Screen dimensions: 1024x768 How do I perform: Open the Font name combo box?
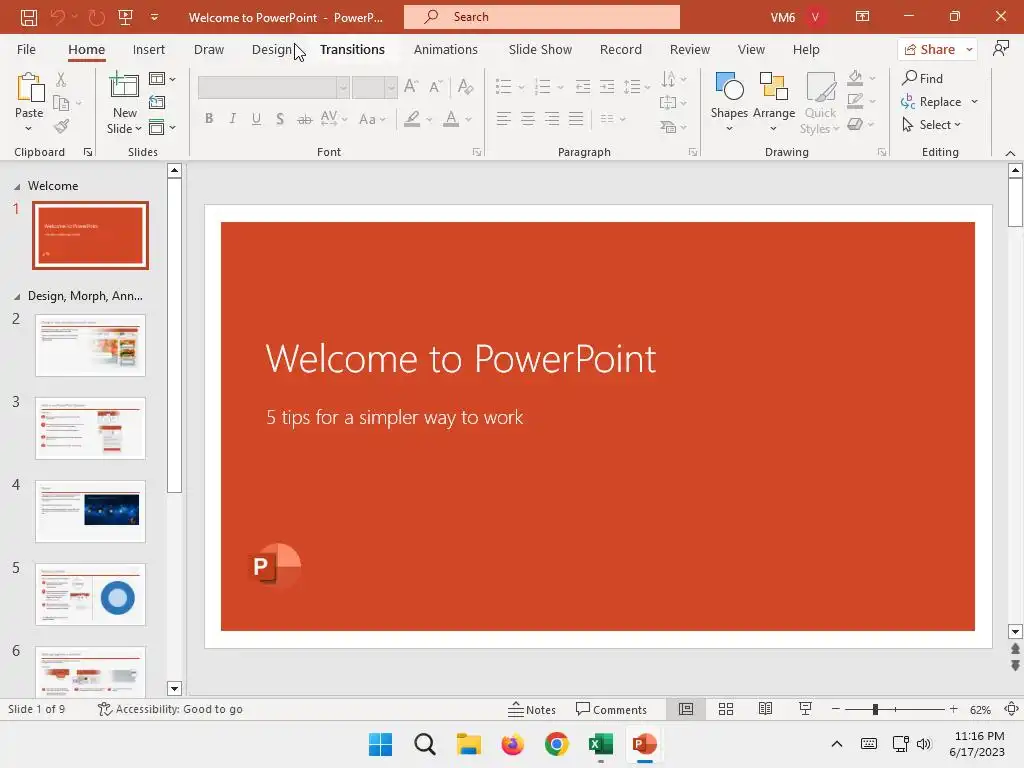[x=274, y=87]
